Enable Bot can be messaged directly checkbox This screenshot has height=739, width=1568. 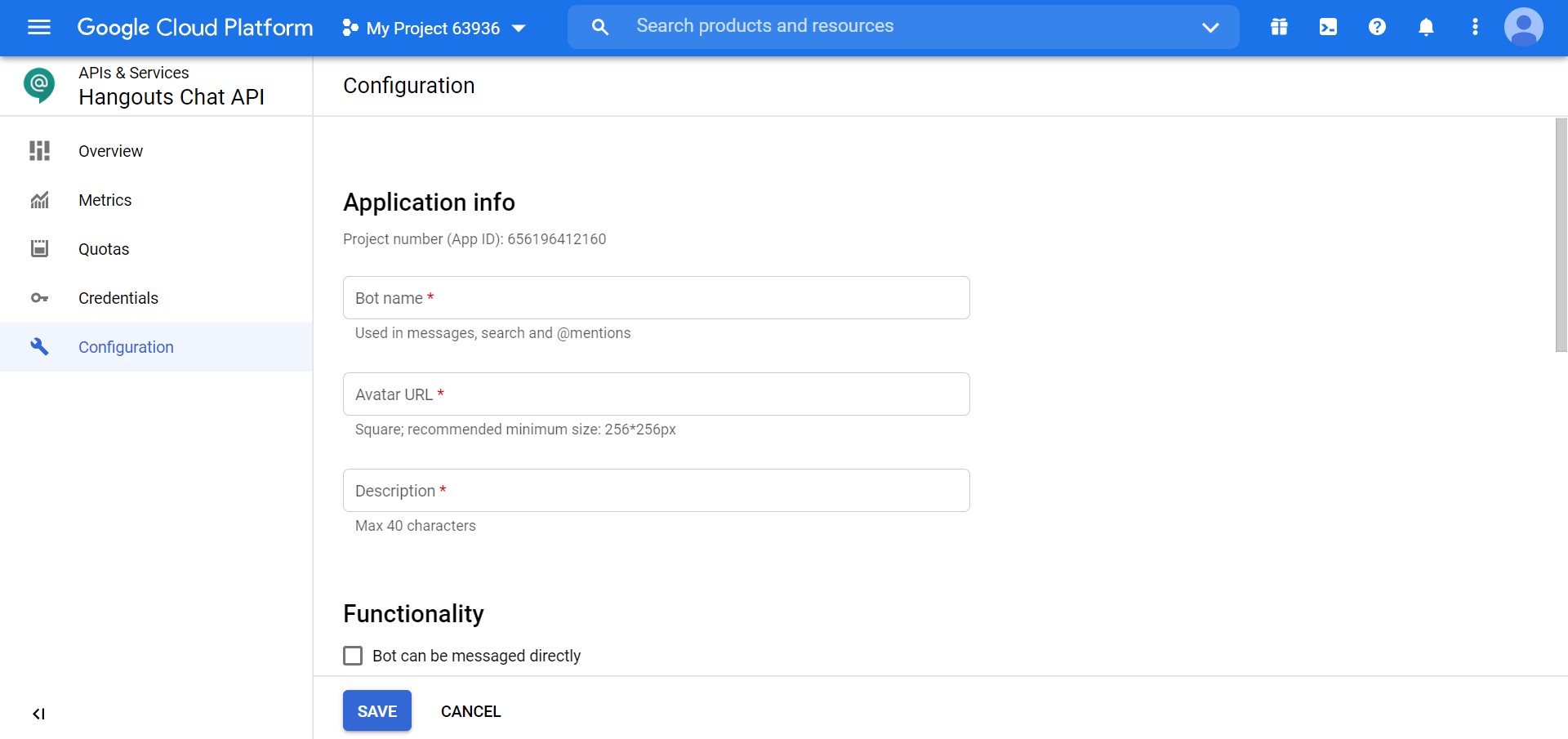[x=353, y=656]
